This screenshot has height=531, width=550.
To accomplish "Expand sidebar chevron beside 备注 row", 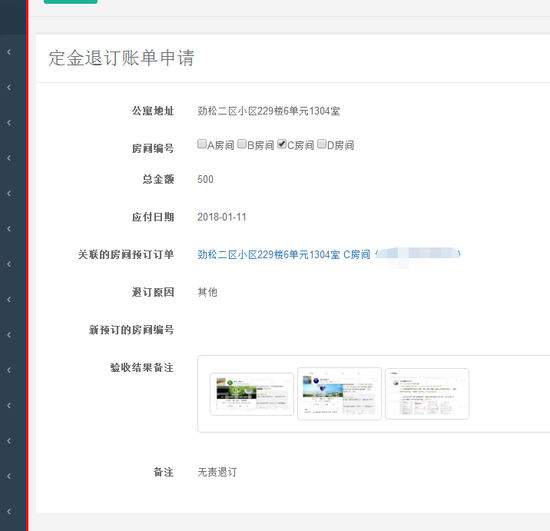I will [x=9, y=476].
